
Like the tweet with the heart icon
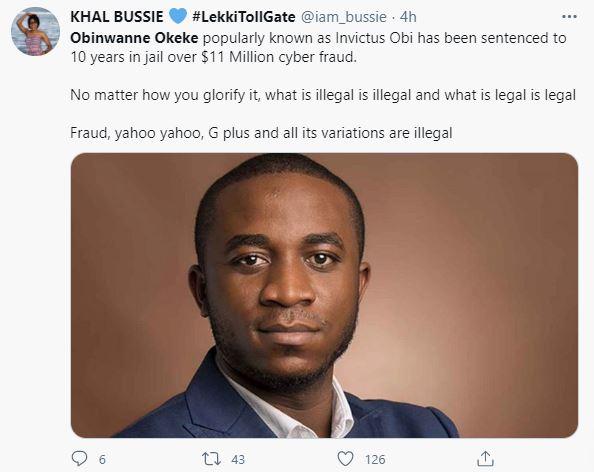pyautogui.click(x=345, y=459)
